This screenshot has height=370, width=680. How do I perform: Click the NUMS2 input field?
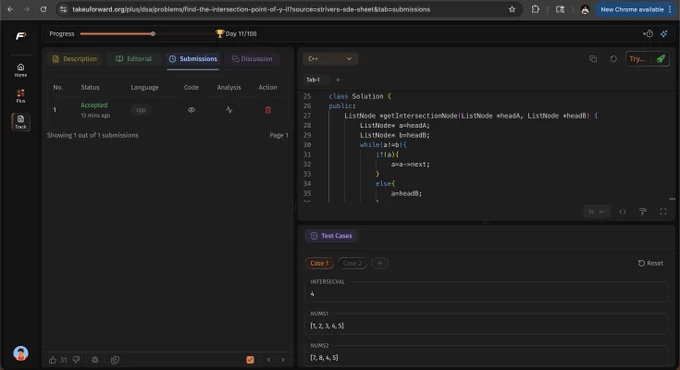pos(486,357)
